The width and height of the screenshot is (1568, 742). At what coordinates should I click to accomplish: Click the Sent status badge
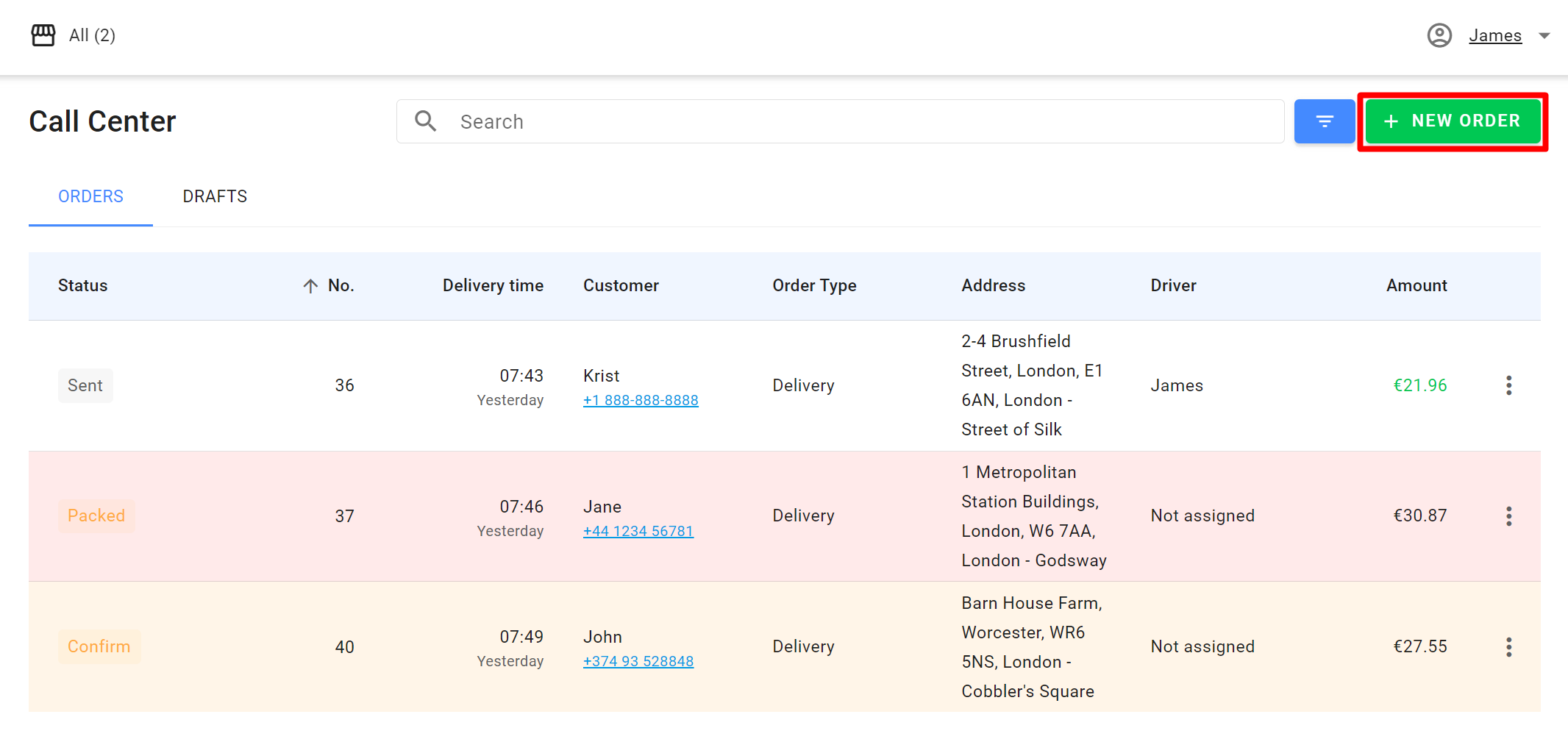[85, 385]
